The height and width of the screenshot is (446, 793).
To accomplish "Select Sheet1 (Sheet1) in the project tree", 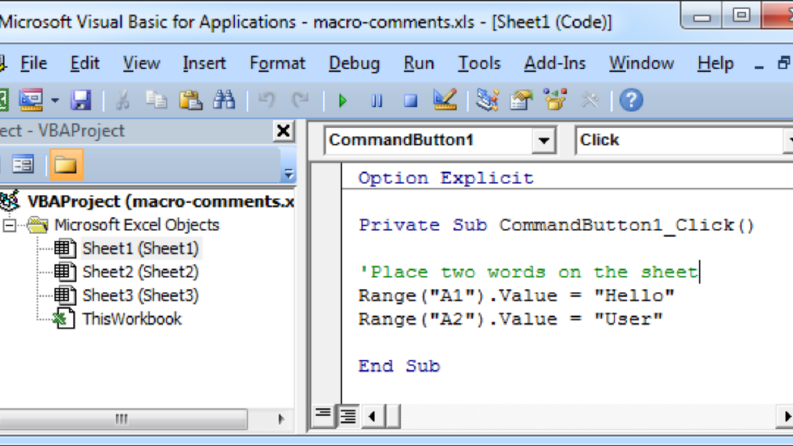I will click(141, 248).
